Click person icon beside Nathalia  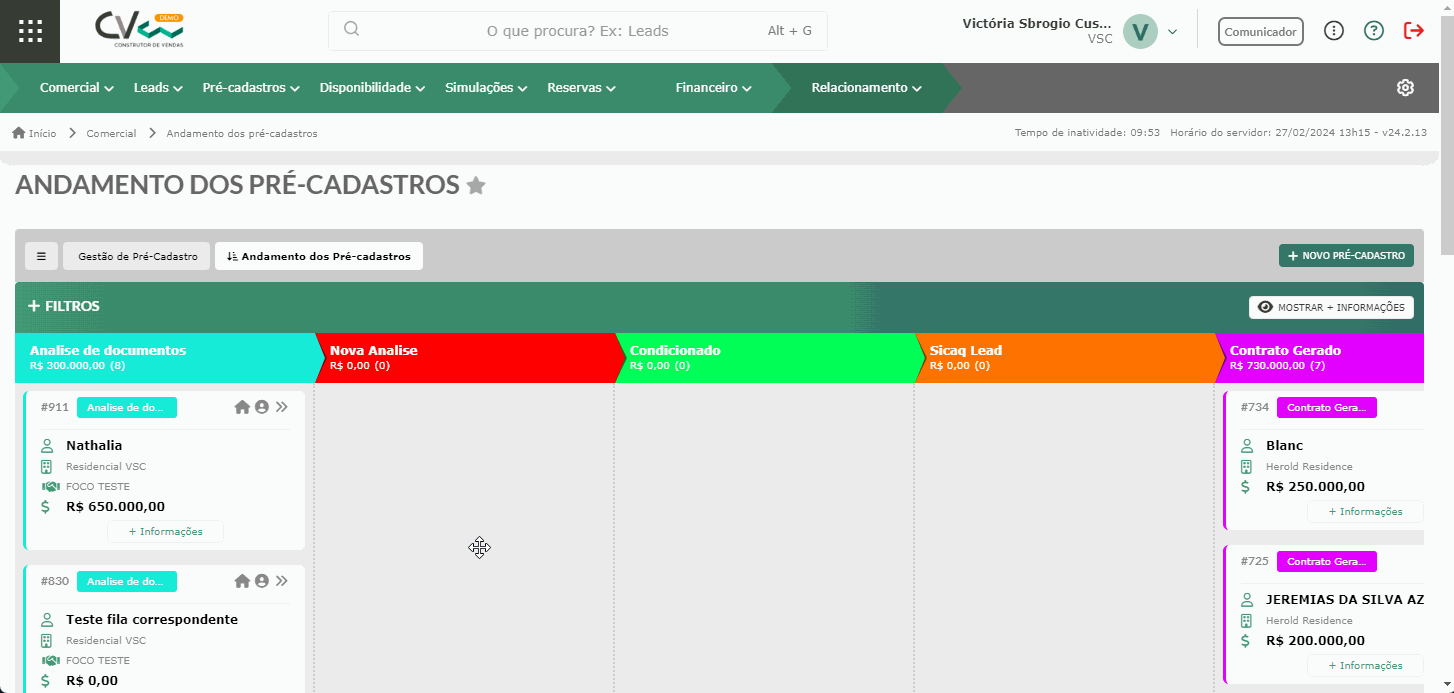(x=47, y=446)
